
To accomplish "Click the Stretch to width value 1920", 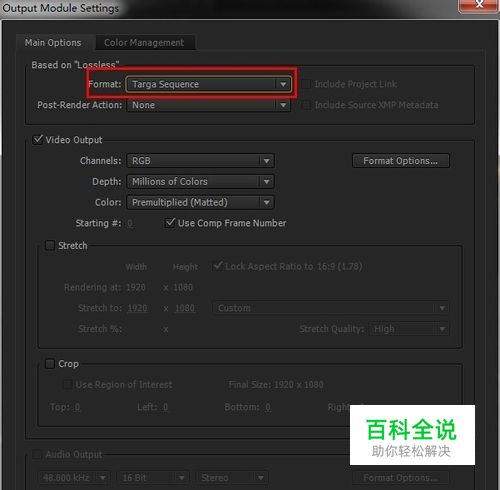I will click(137, 308).
